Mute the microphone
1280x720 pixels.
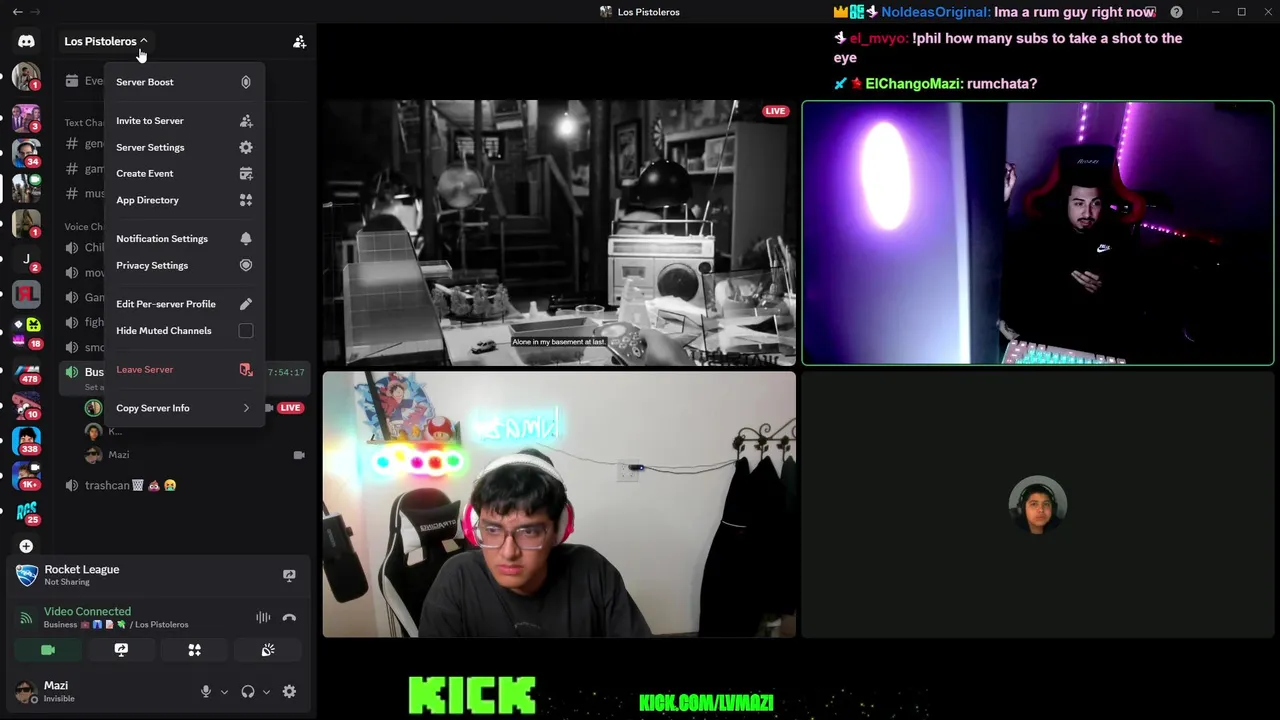pyautogui.click(x=205, y=691)
